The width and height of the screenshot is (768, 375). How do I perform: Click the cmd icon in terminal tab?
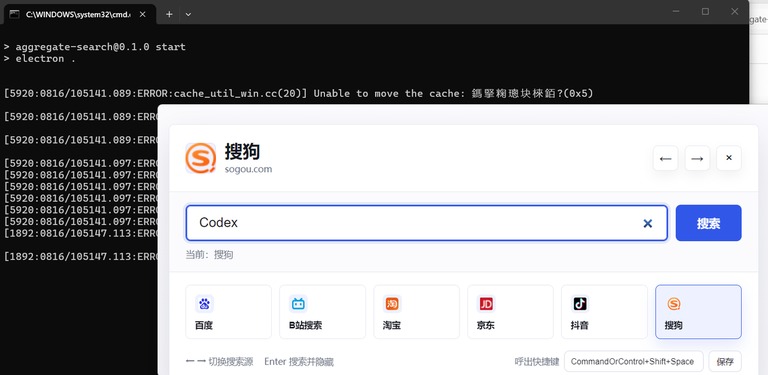coord(15,14)
